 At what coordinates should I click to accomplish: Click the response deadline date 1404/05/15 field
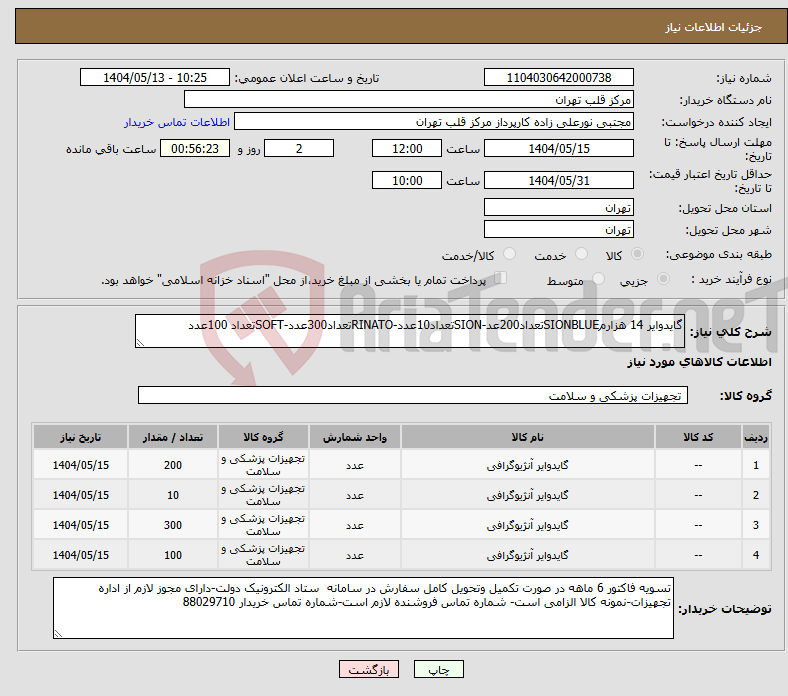click(558, 148)
